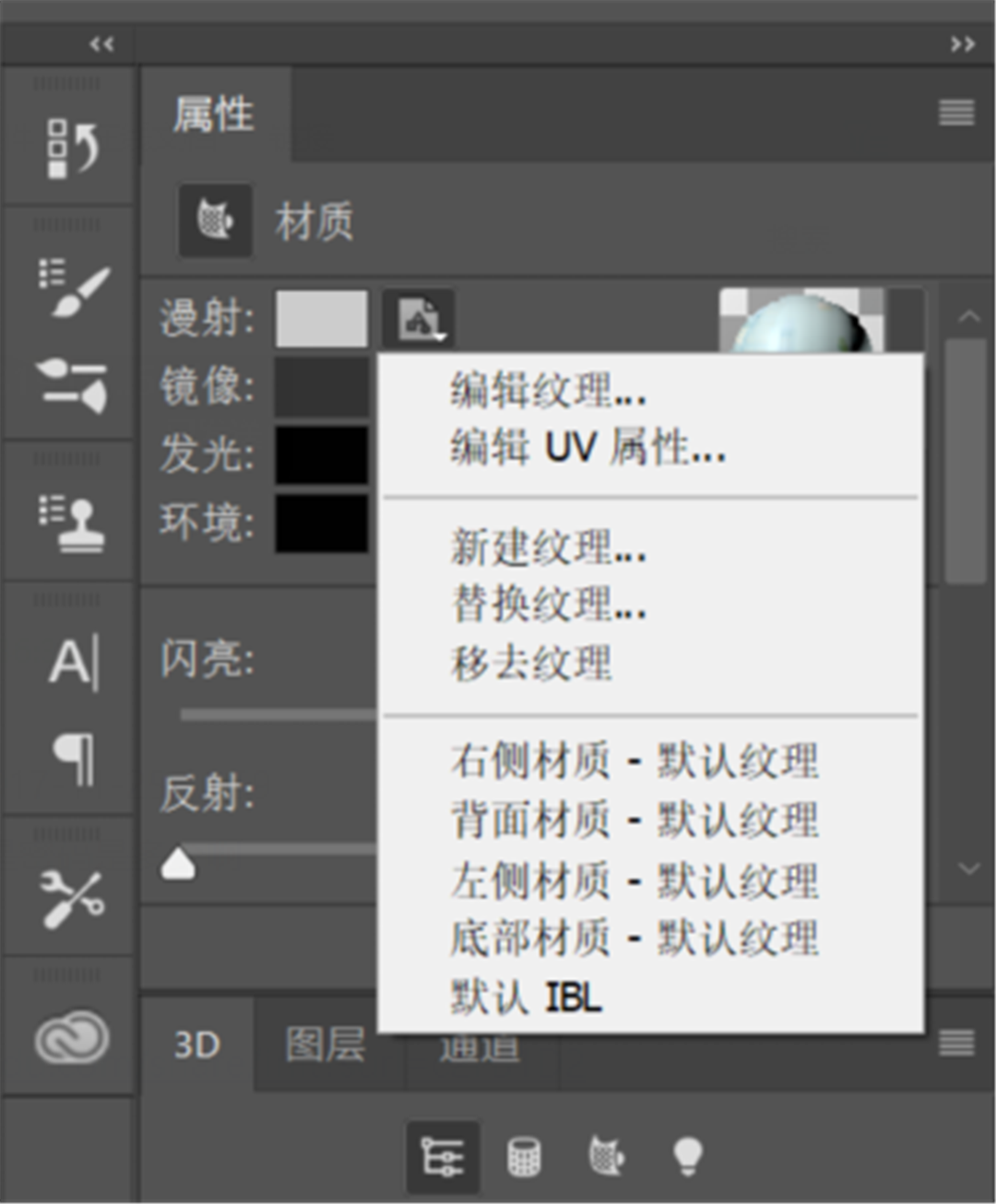Screen dimensions: 996x1204
Task: Open the Creative Cloud Libraries icon
Action: tap(71, 1037)
